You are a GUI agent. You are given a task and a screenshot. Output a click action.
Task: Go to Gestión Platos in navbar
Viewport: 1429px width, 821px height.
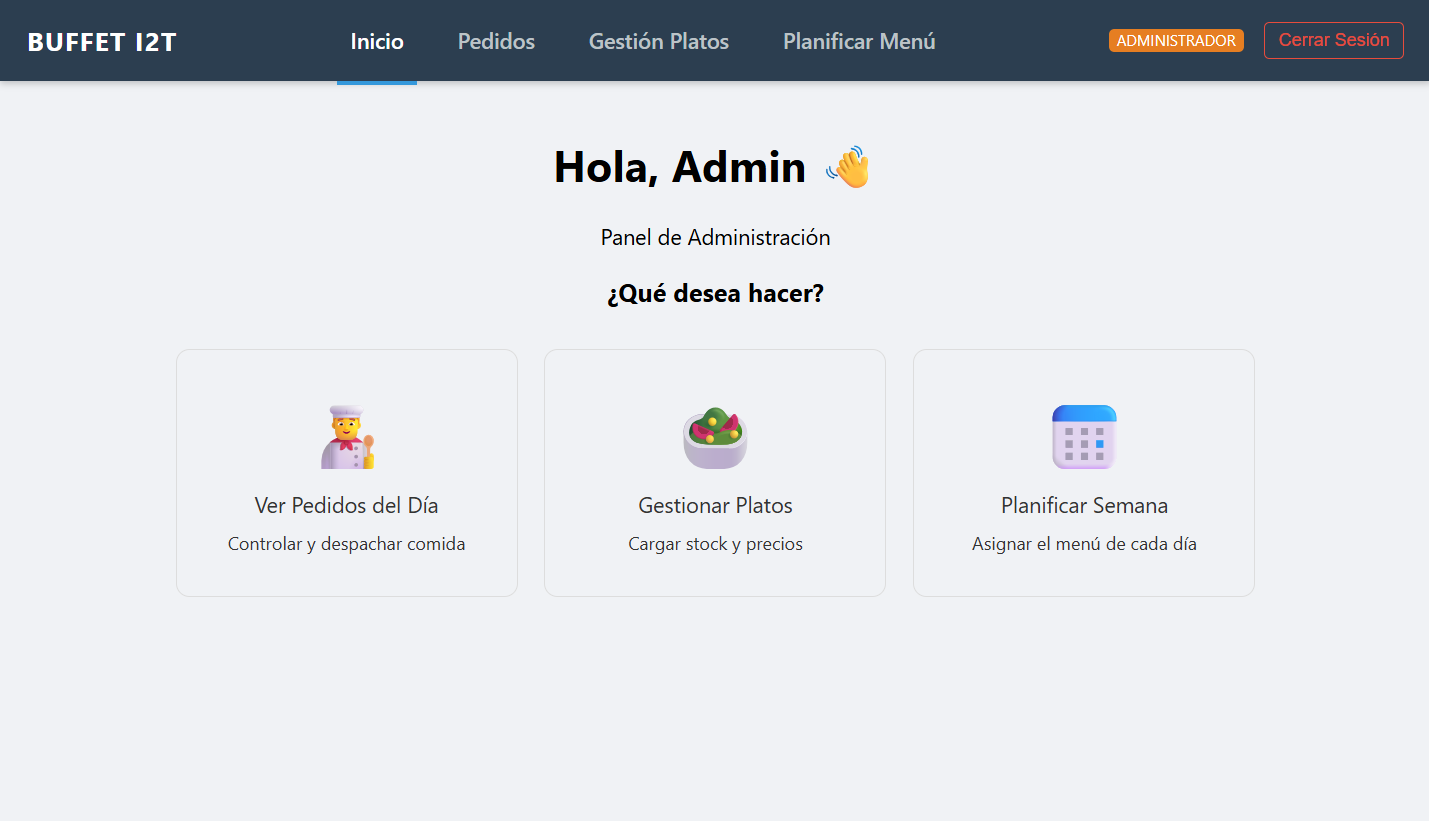coord(658,42)
